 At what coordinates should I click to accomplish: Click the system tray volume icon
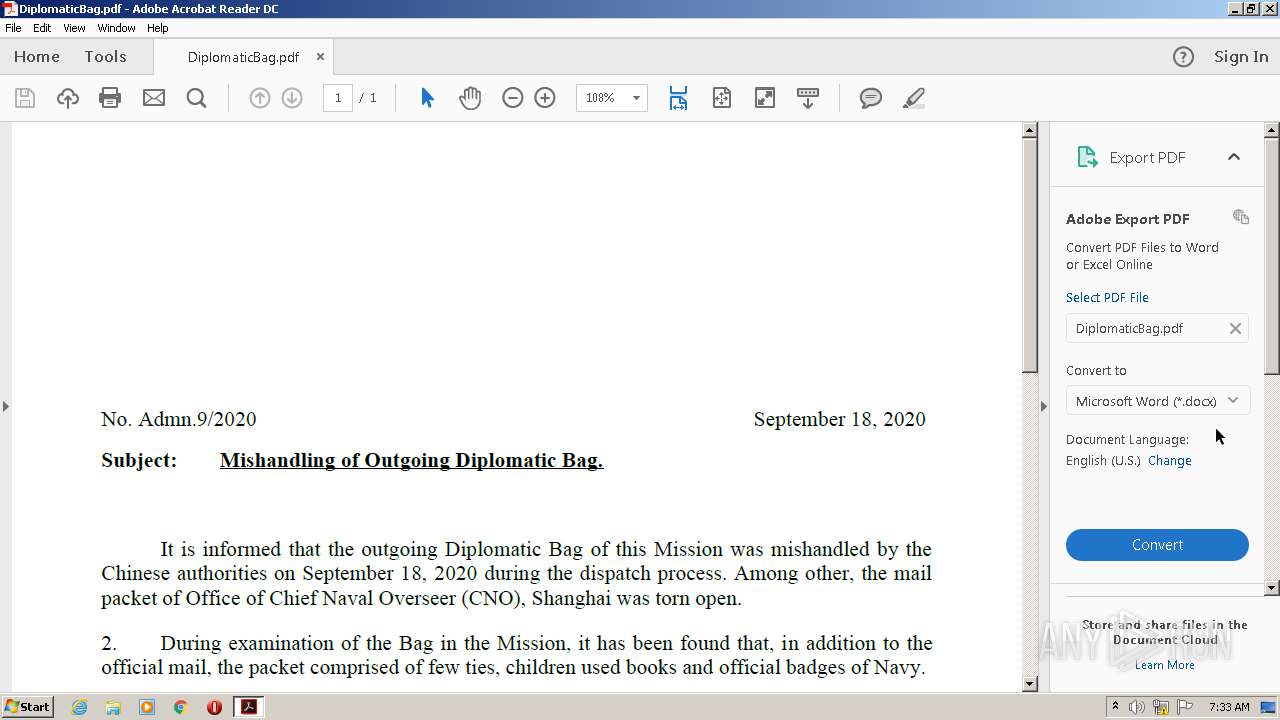pyautogui.click(x=1137, y=707)
